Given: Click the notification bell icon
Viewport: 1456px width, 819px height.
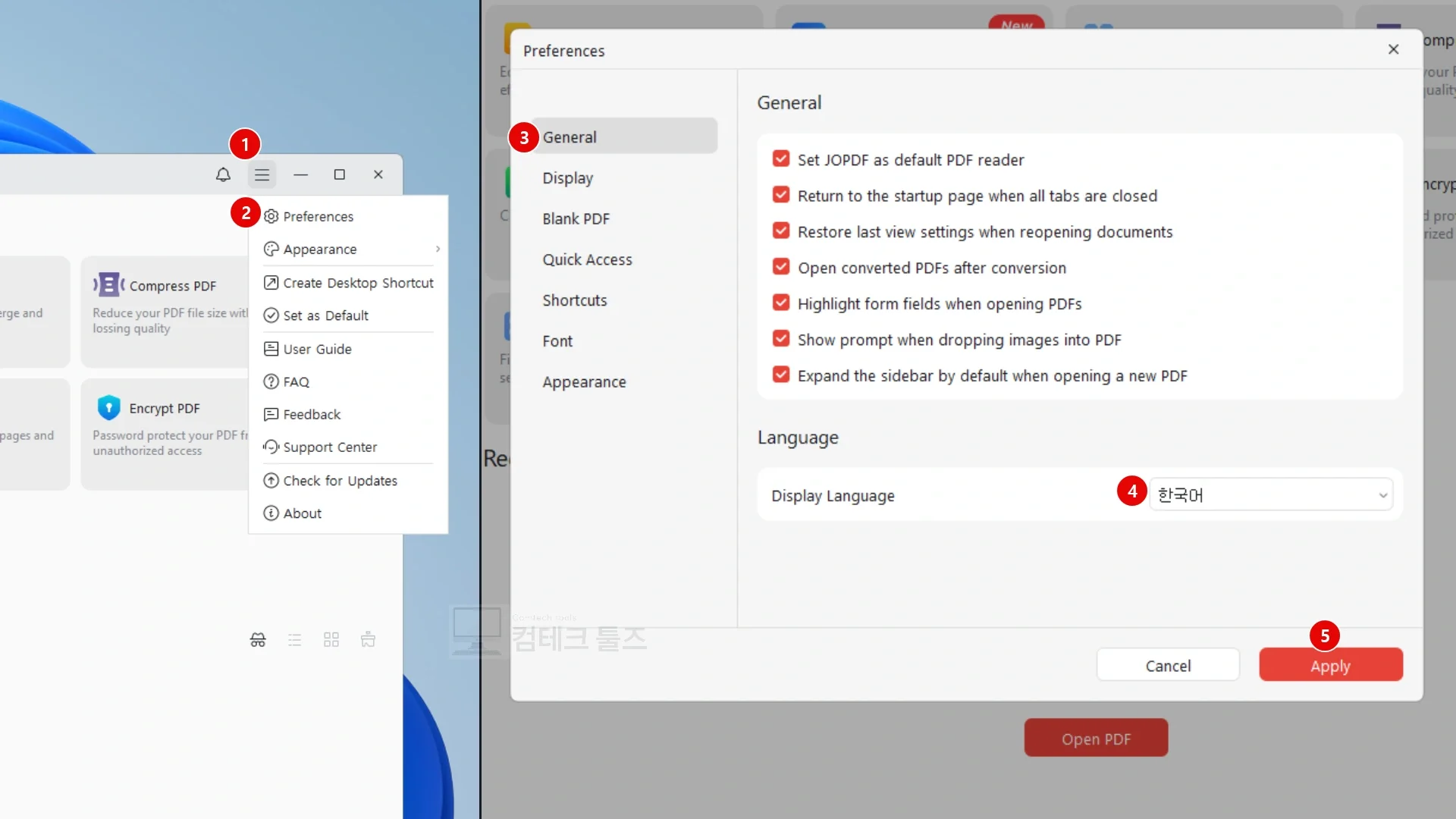Looking at the screenshot, I should tap(223, 174).
